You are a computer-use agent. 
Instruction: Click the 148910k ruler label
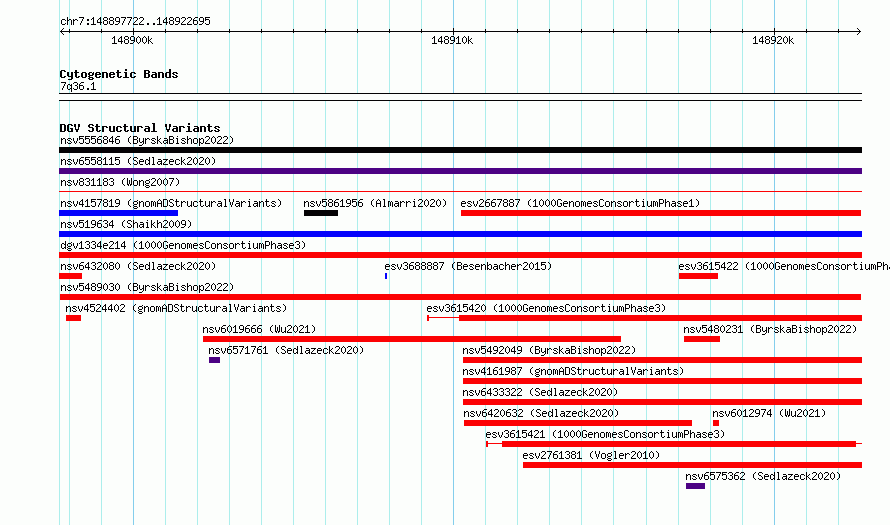[x=452, y=40]
